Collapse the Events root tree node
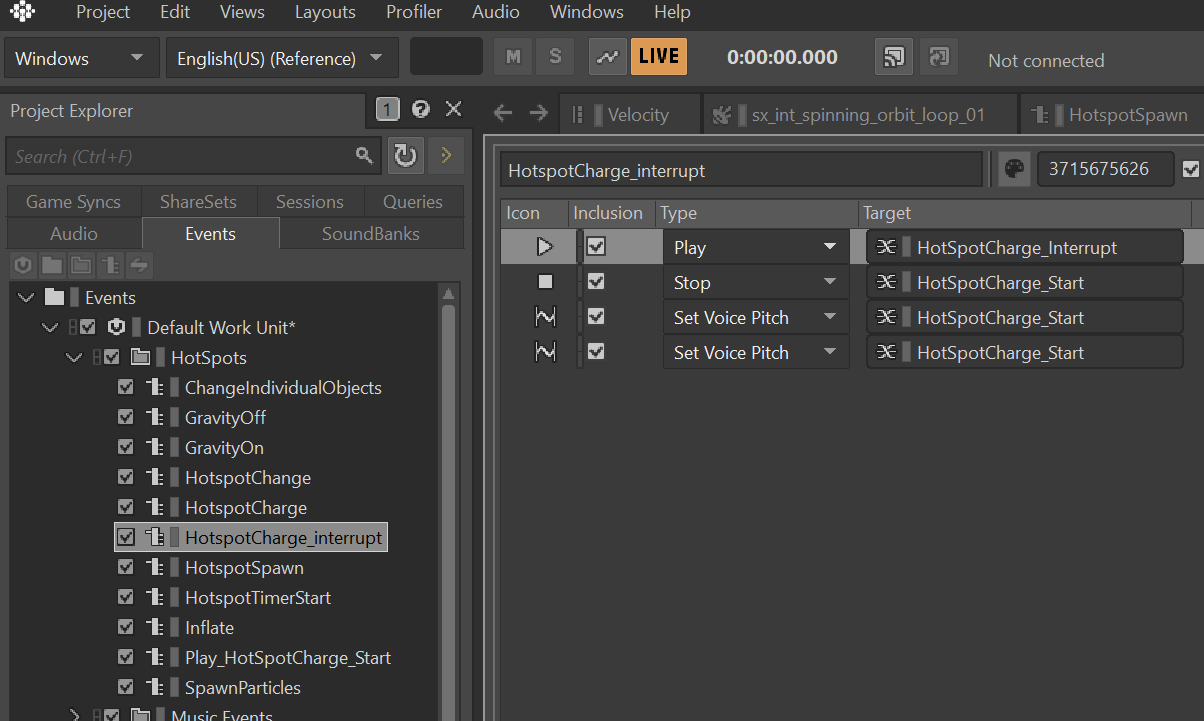1204x721 pixels. click(26, 297)
